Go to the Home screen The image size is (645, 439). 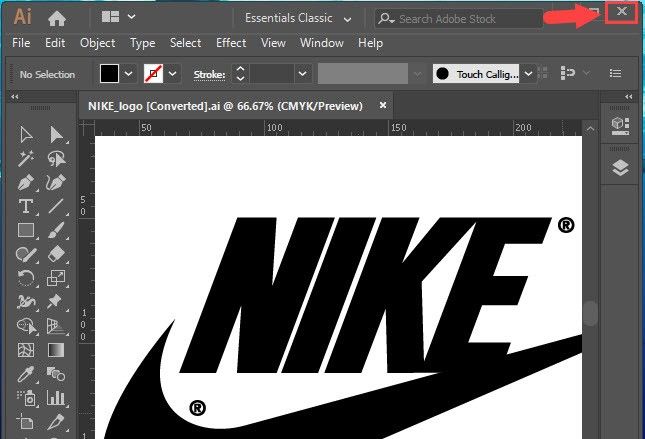pyautogui.click(x=57, y=18)
